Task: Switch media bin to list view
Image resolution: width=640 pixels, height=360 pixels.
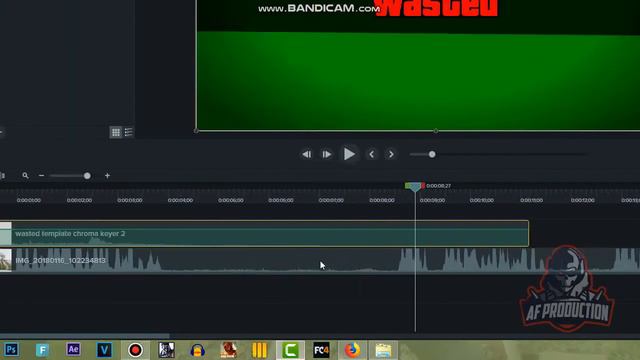Action: coord(129,132)
